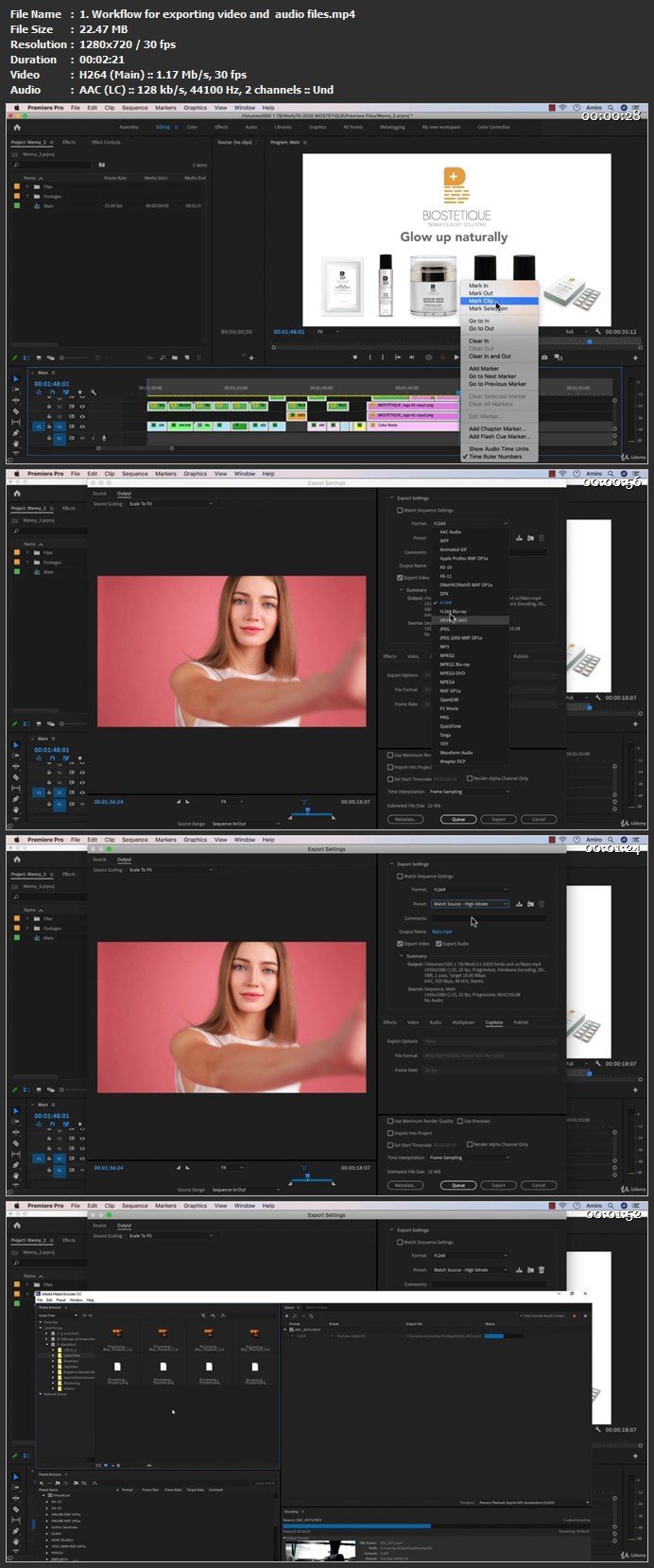Open the Match Source - High bitrate preset dropdown at 00:01:24
The height and width of the screenshot is (1568, 654).
[x=470, y=904]
